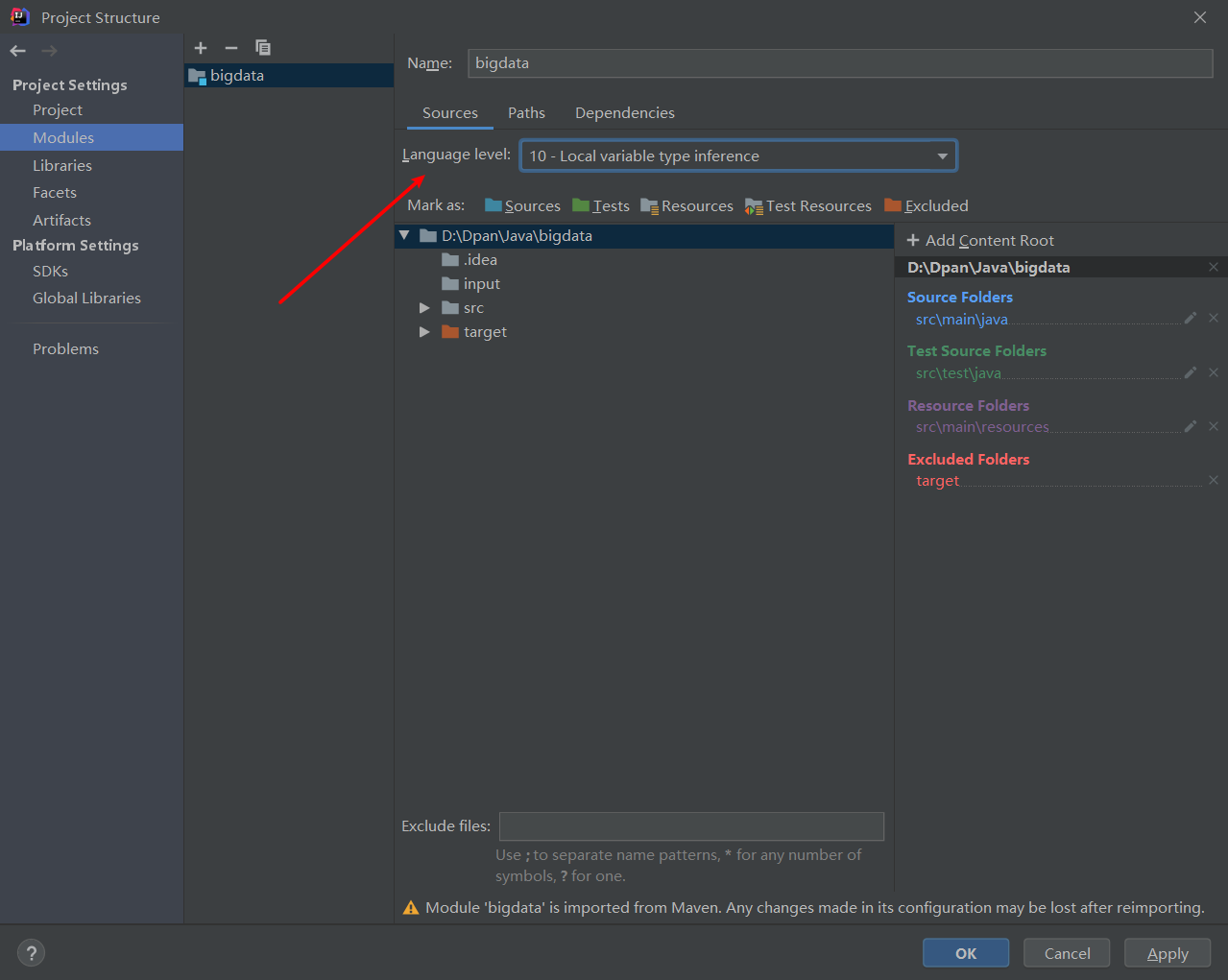Image resolution: width=1228 pixels, height=980 pixels.
Task: Click the copy module icon
Action: coord(262,47)
